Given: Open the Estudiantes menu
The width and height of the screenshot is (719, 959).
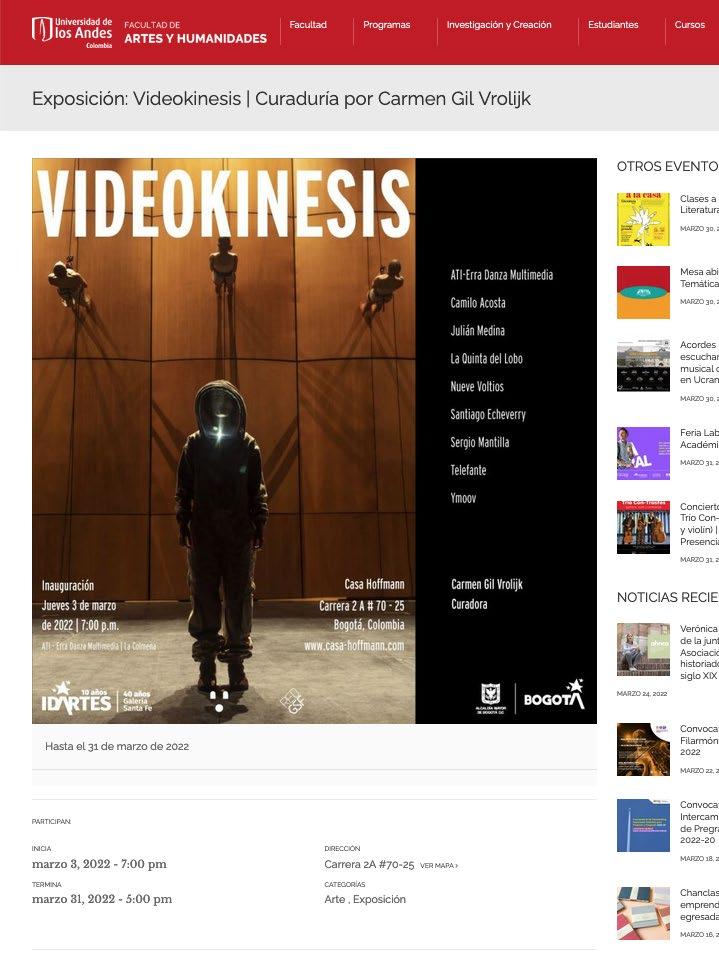Looking at the screenshot, I should point(613,25).
